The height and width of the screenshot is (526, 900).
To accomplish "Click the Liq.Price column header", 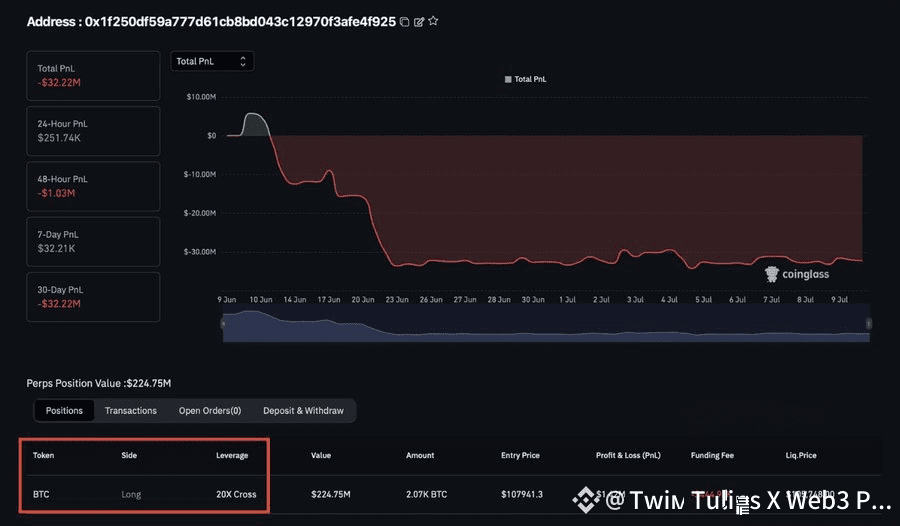I will tap(801, 455).
